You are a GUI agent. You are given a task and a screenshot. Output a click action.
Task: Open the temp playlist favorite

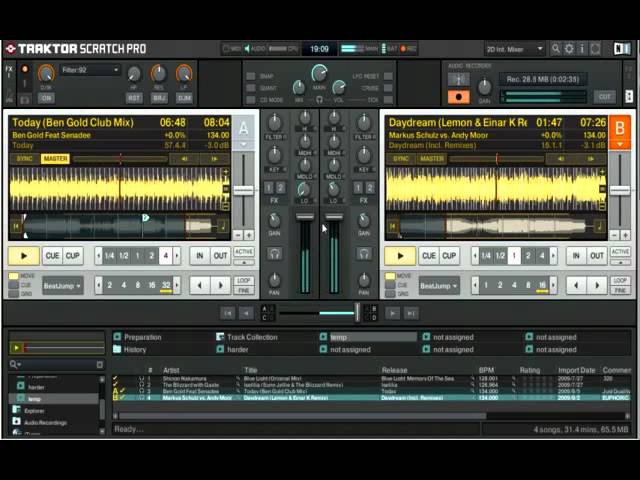tap(368, 337)
